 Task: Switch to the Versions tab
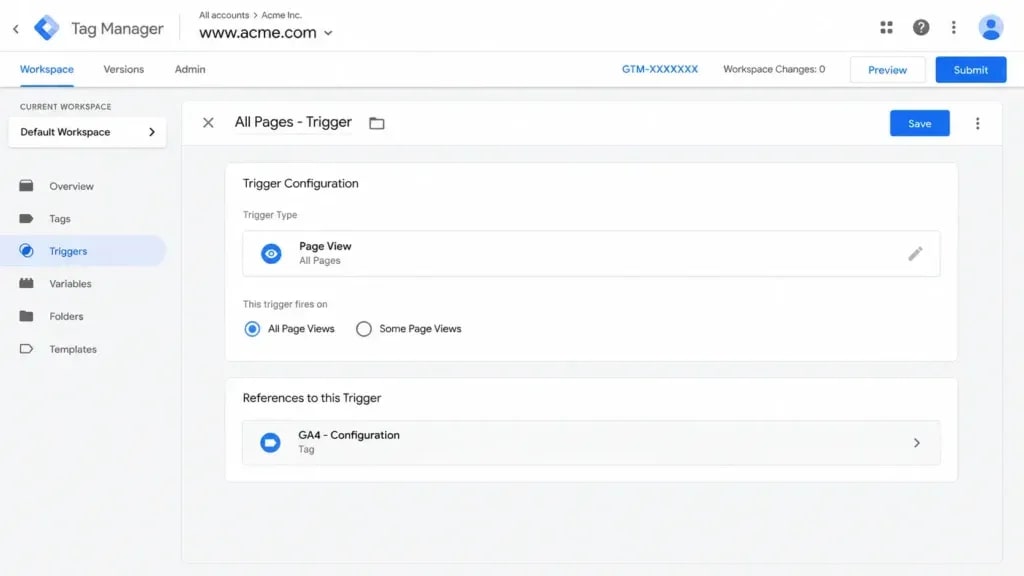[x=123, y=69]
